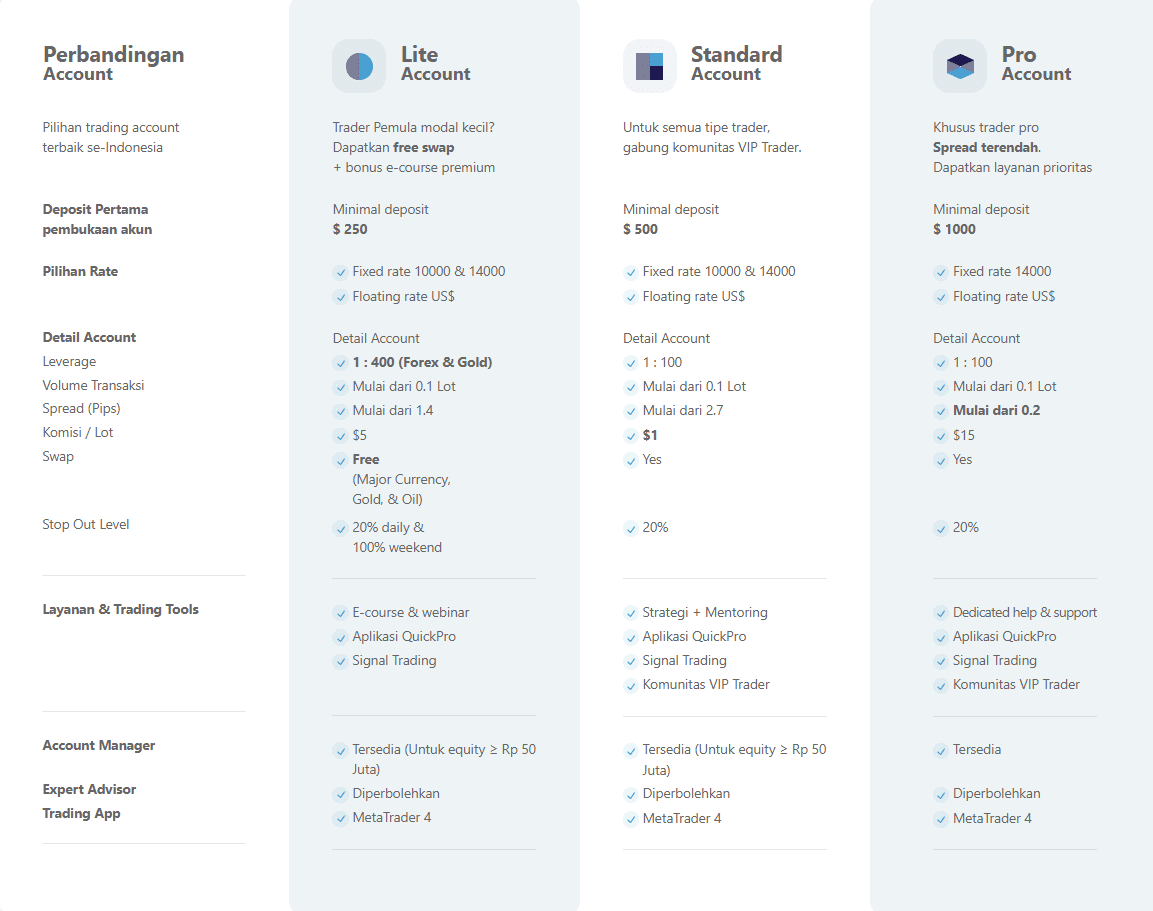Click 'Layanan & Trading Tools' row label
Screen dimensions: 1153x911
(x=121, y=610)
